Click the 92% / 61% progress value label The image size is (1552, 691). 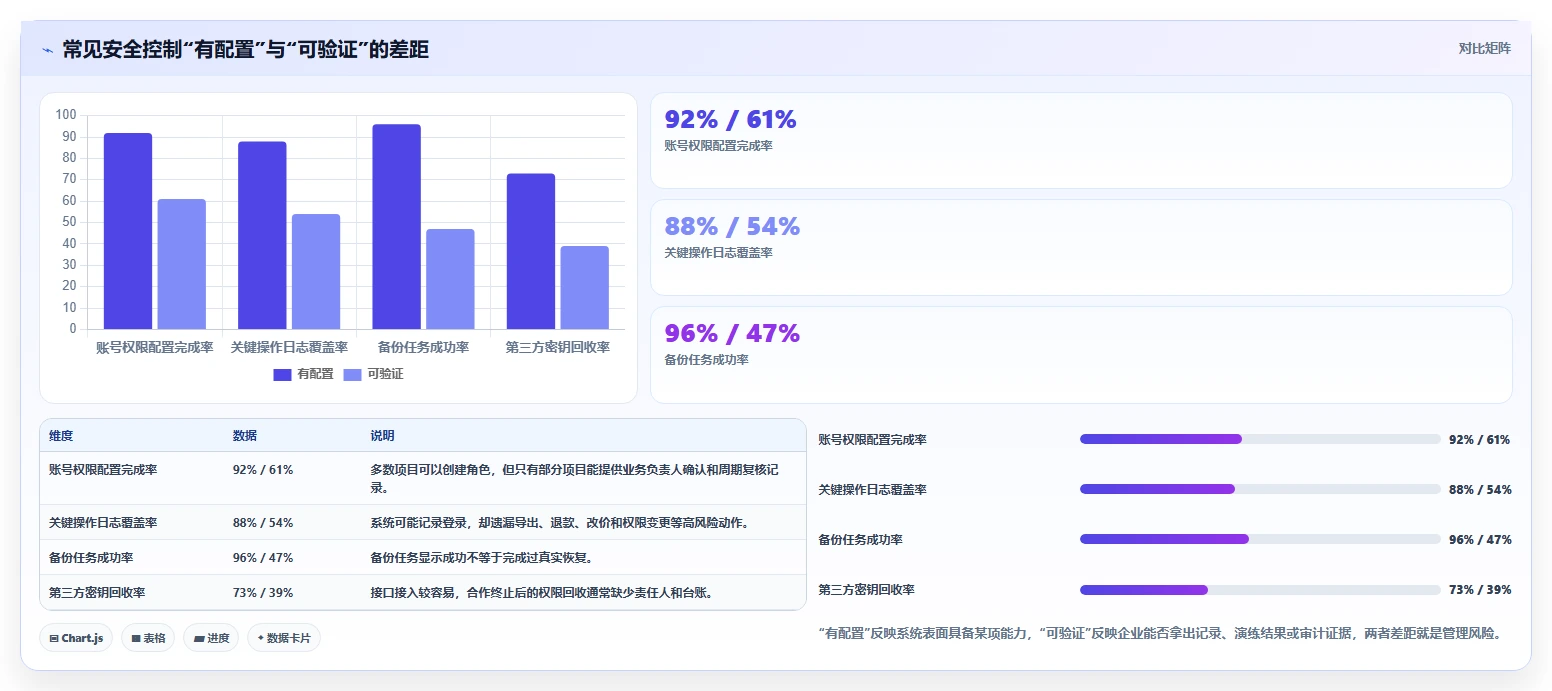[1479, 440]
